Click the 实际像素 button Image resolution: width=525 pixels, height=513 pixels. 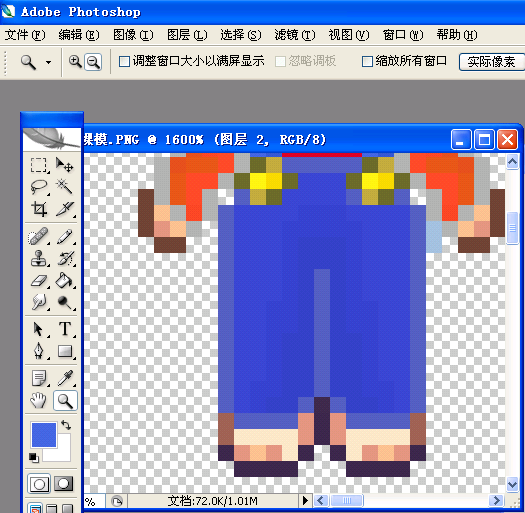click(492, 62)
